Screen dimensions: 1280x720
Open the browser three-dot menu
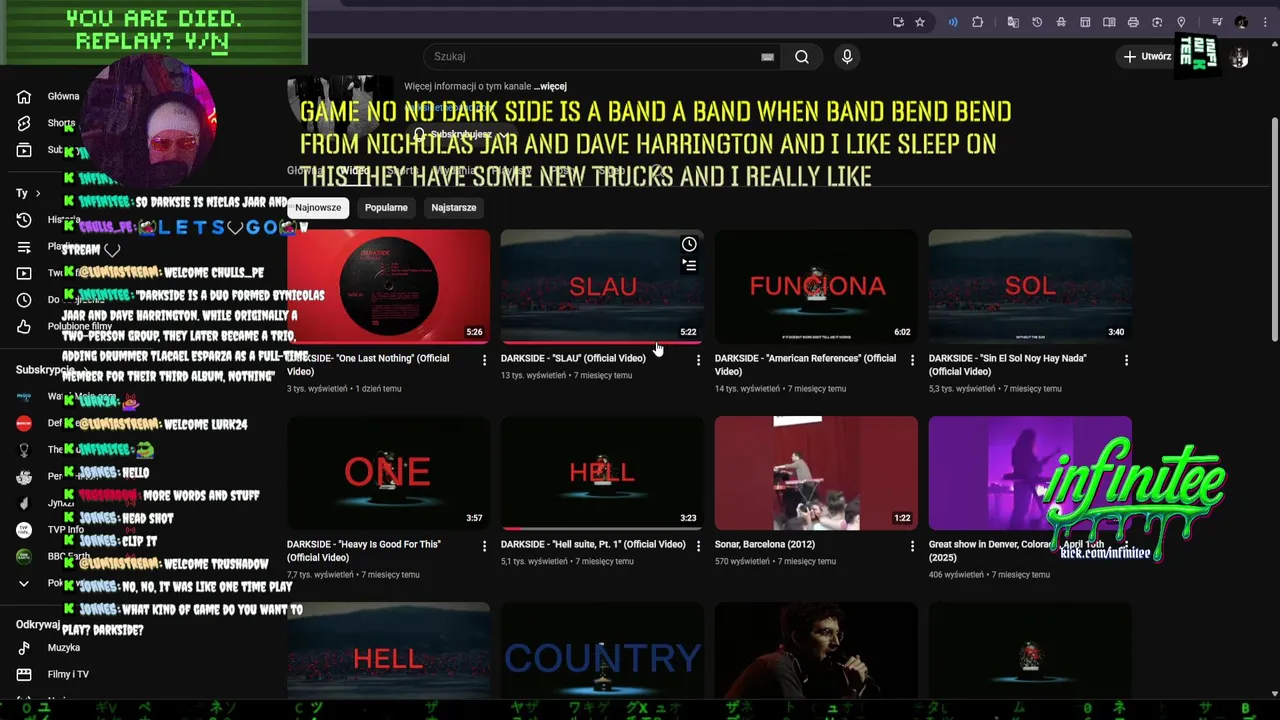pyautogui.click(x=1265, y=22)
